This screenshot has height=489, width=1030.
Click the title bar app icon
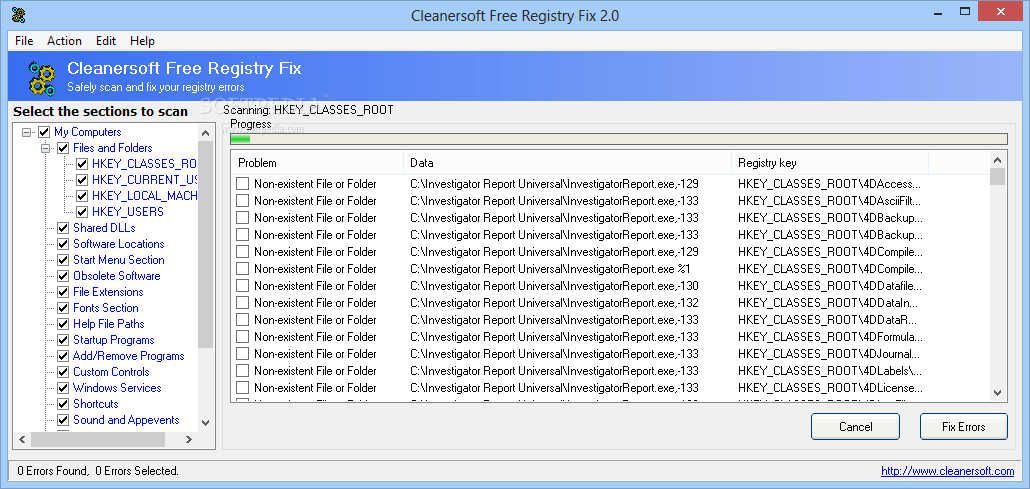click(x=18, y=14)
